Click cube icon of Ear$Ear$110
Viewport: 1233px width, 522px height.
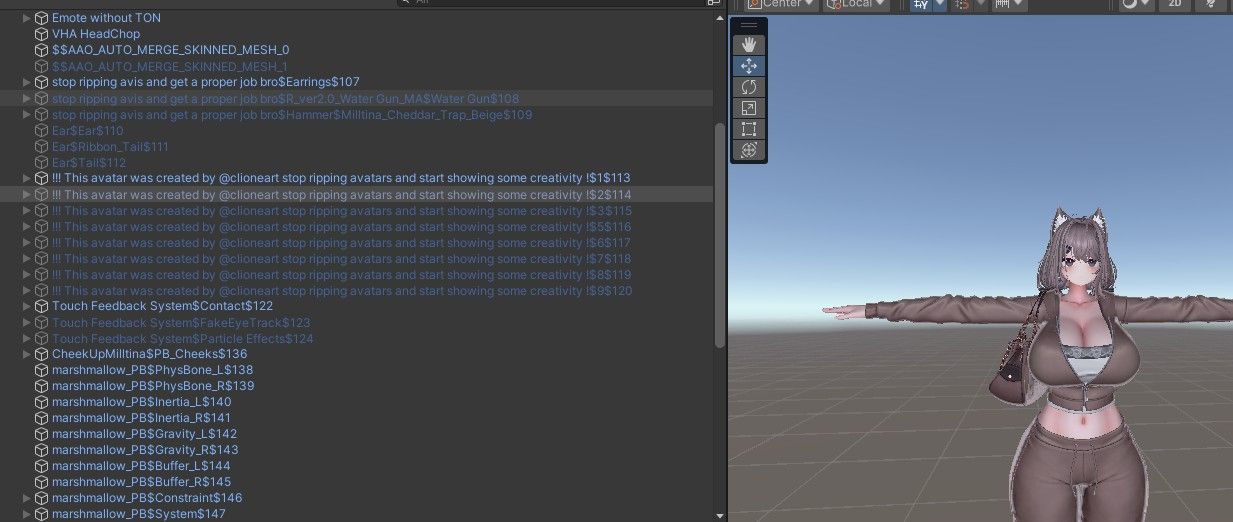click(42, 131)
